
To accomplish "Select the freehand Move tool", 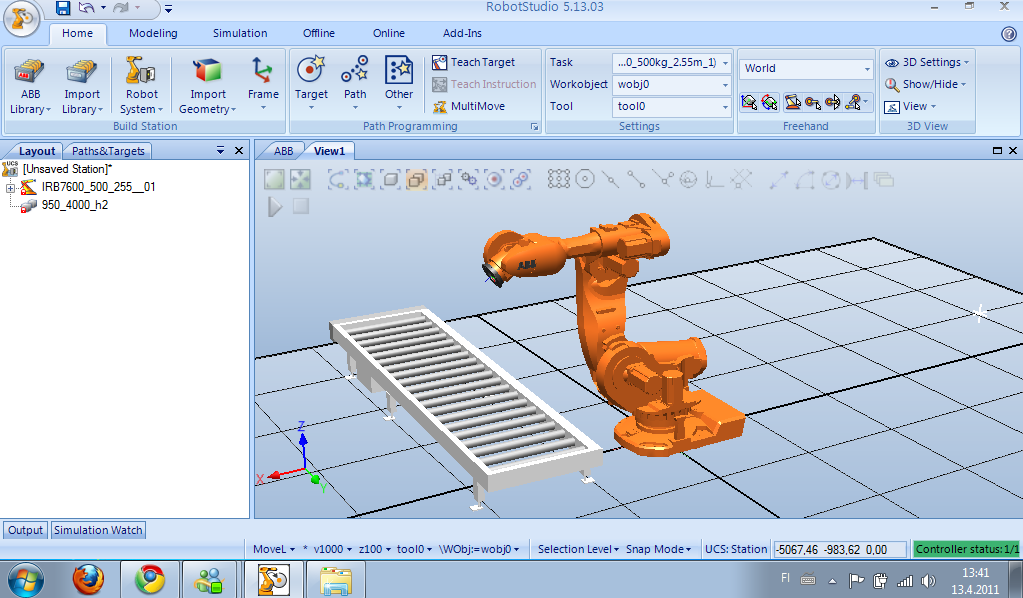I will pos(749,102).
